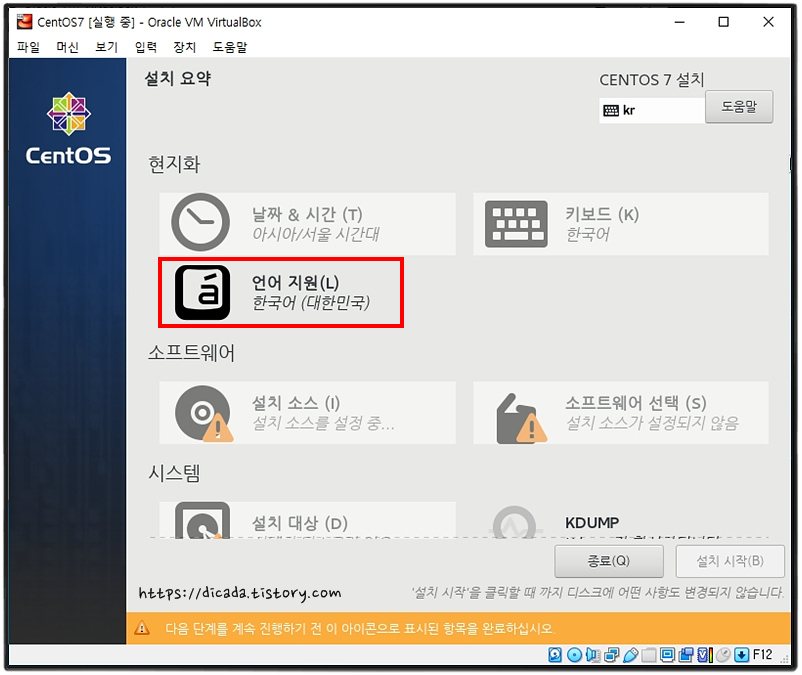The height and width of the screenshot is (675, 802).
Task: Click the 소프트웨어 section heading
Action: (191, 353)
